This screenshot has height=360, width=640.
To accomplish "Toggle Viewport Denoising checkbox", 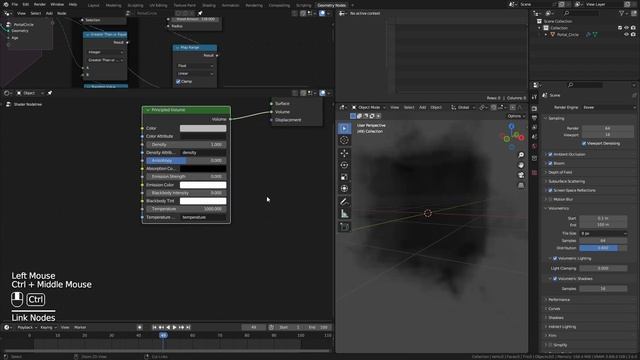I will pyautogui.click(x=584, y=144).
